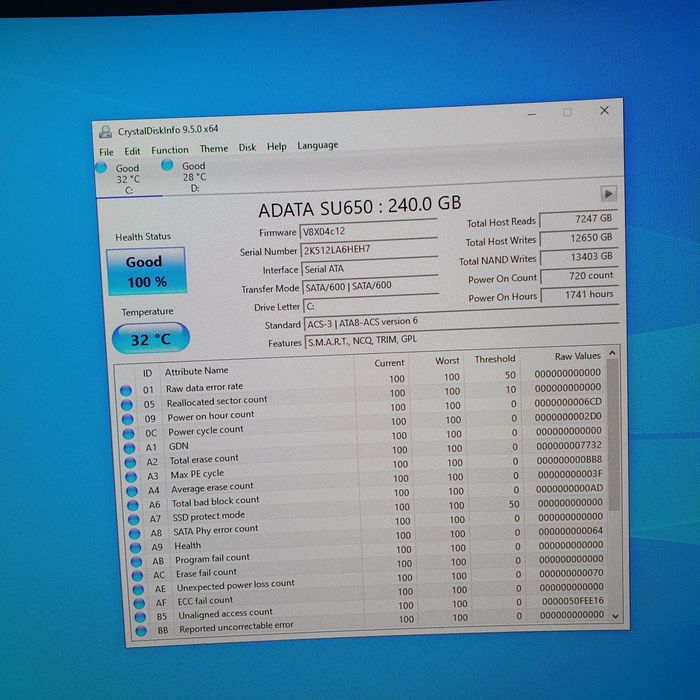Image resolution: width=700 pixels, height=700 pixels.
Task: Click the raw value 0000000006CD
Action: [x=568, y=402]
